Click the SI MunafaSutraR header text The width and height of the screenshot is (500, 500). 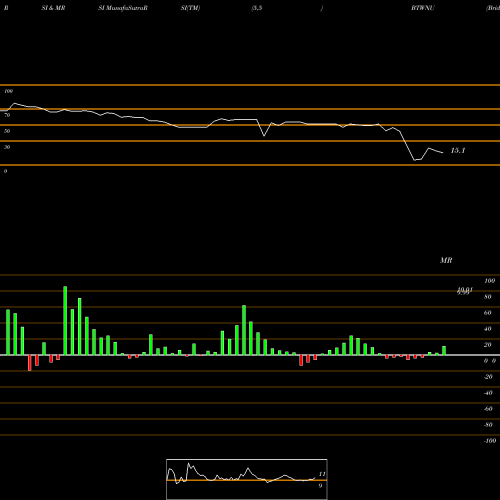click(123, 8)
